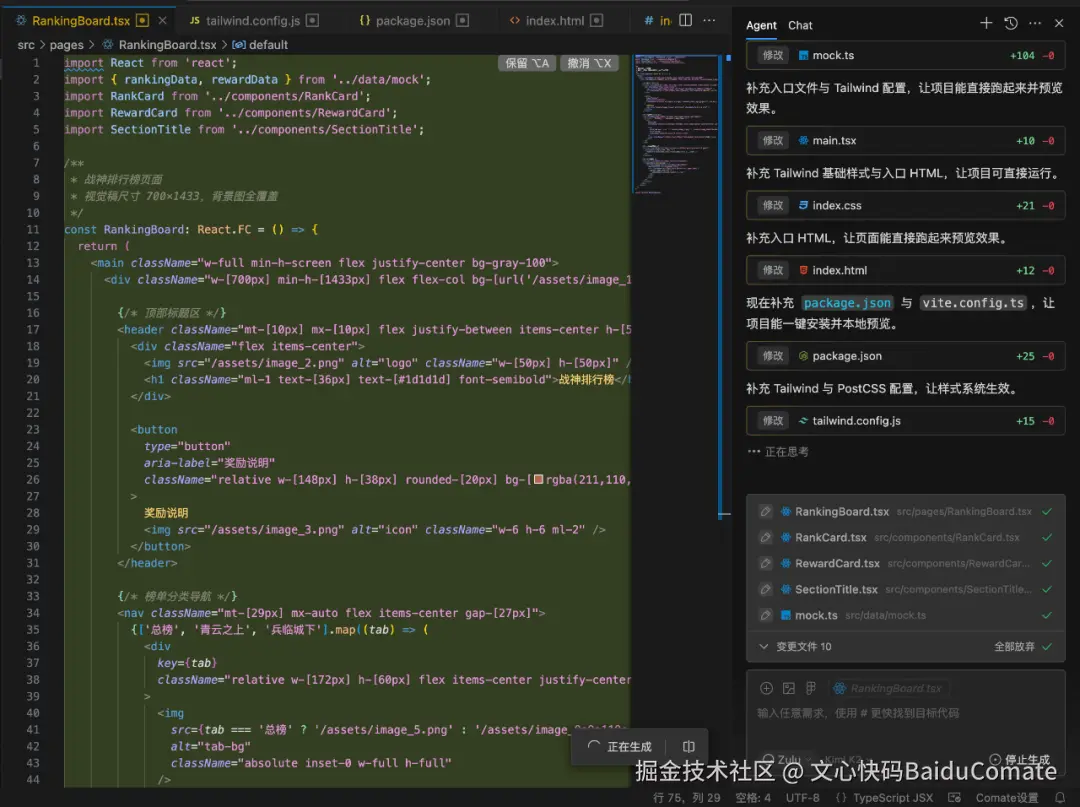
Task: Click the edit pencil for RankingBoard.tsx
Action: tap(765, 512)
